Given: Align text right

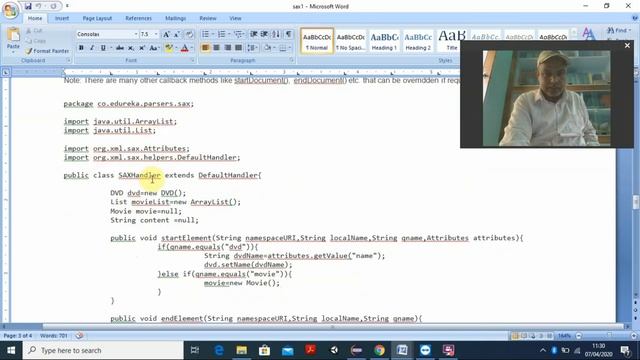Looking at the screenshot, I should tap(227, 48).
